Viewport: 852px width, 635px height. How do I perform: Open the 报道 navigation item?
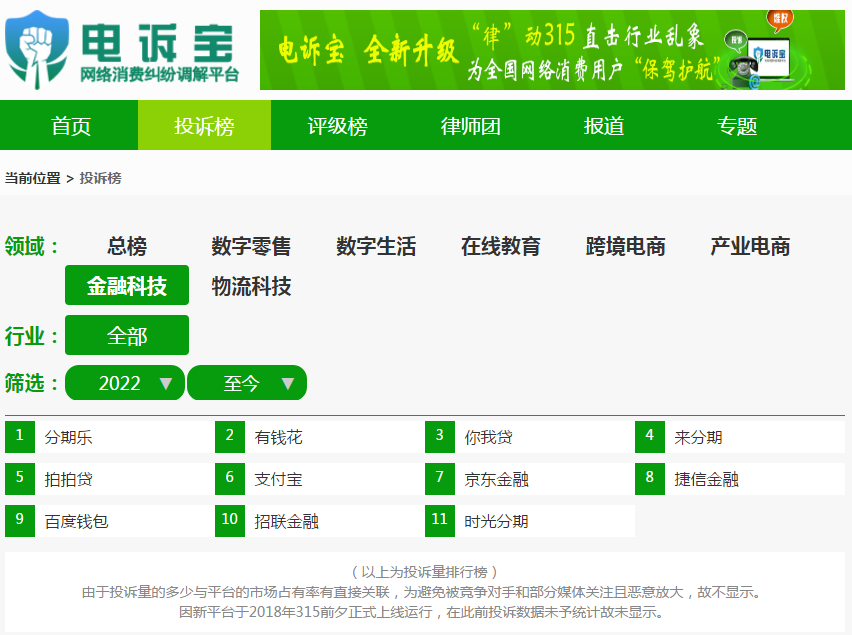(x=604, y=125)
